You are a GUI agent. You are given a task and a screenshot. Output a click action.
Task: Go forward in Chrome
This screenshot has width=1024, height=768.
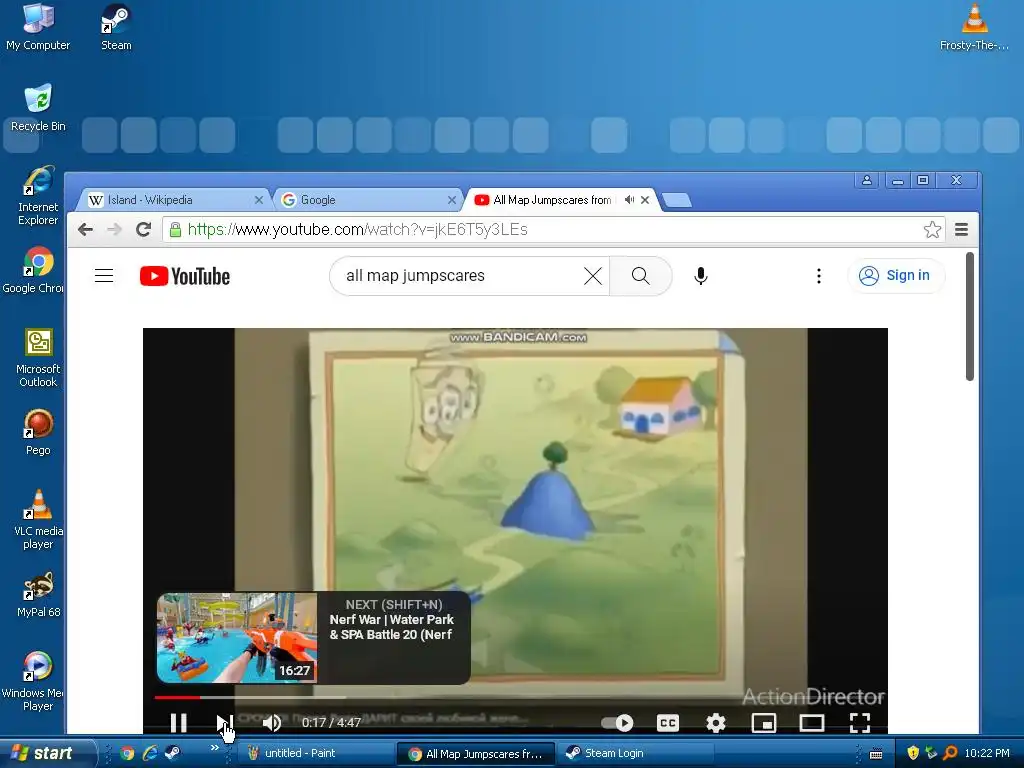click(114, 229)
